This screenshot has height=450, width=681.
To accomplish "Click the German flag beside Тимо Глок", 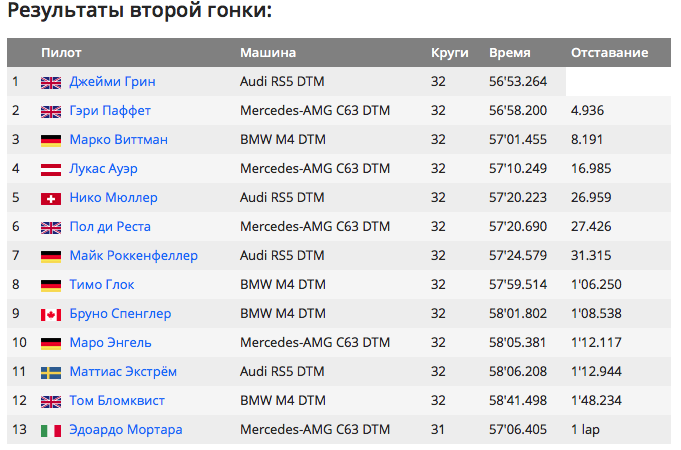I will [51, 286].
